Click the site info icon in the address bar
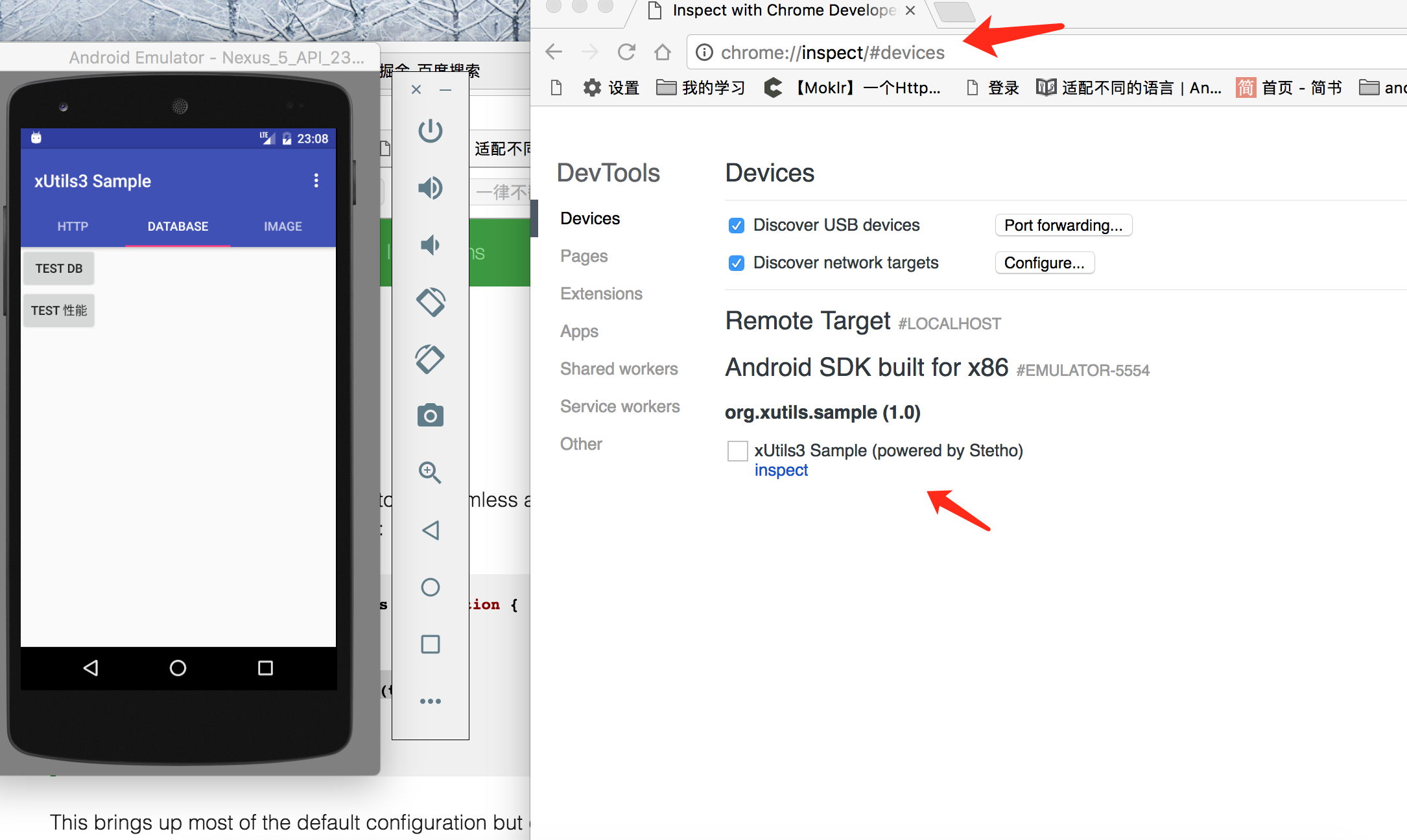This screenshot has height=840, width=1407. [x=704, y=52]
